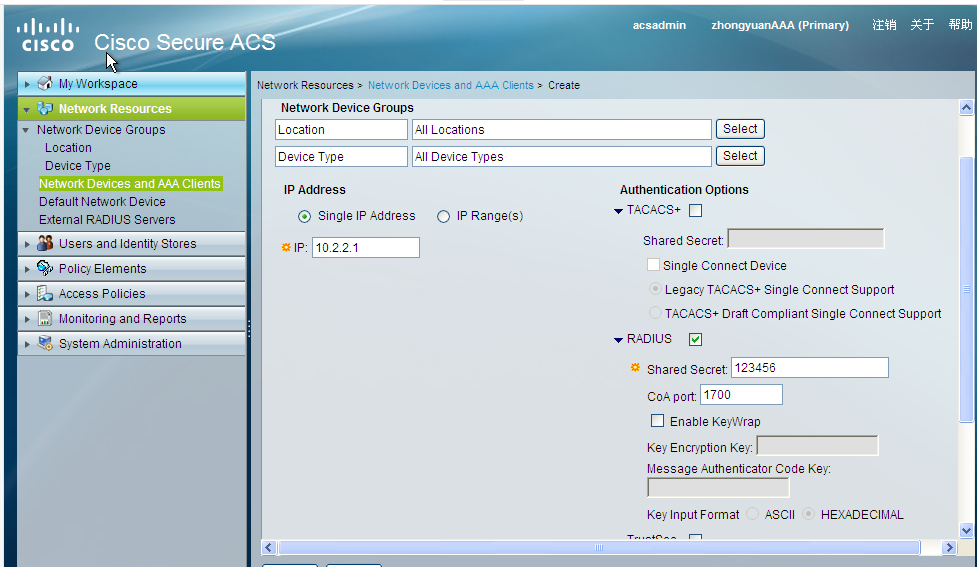Click the My Workspace icon

45,83
